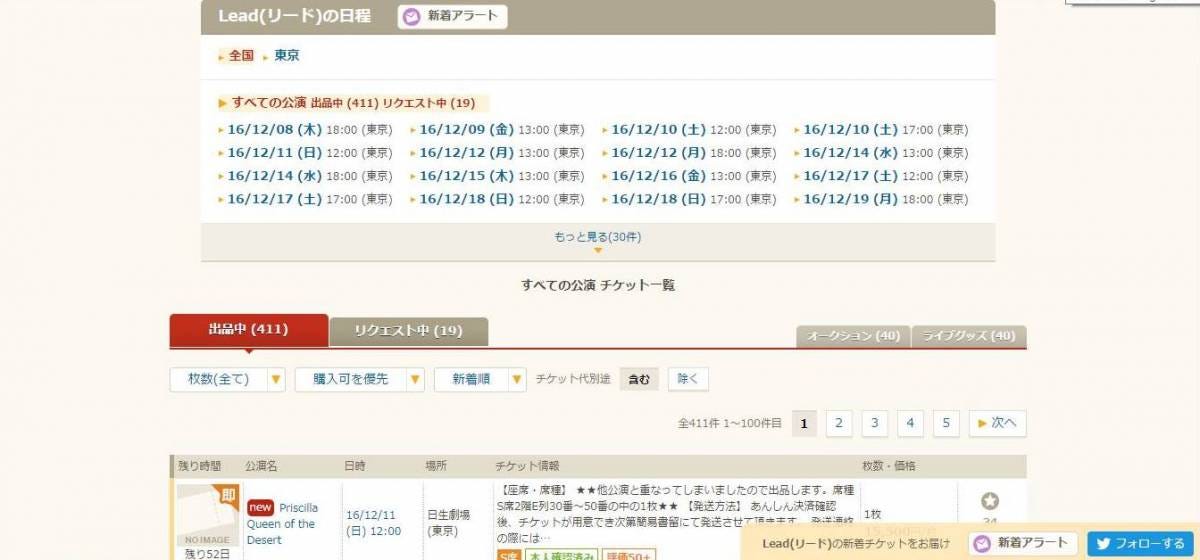
Task: Click the purple mail icon in the top 新着アラート button
Action: tap(412, 17)
